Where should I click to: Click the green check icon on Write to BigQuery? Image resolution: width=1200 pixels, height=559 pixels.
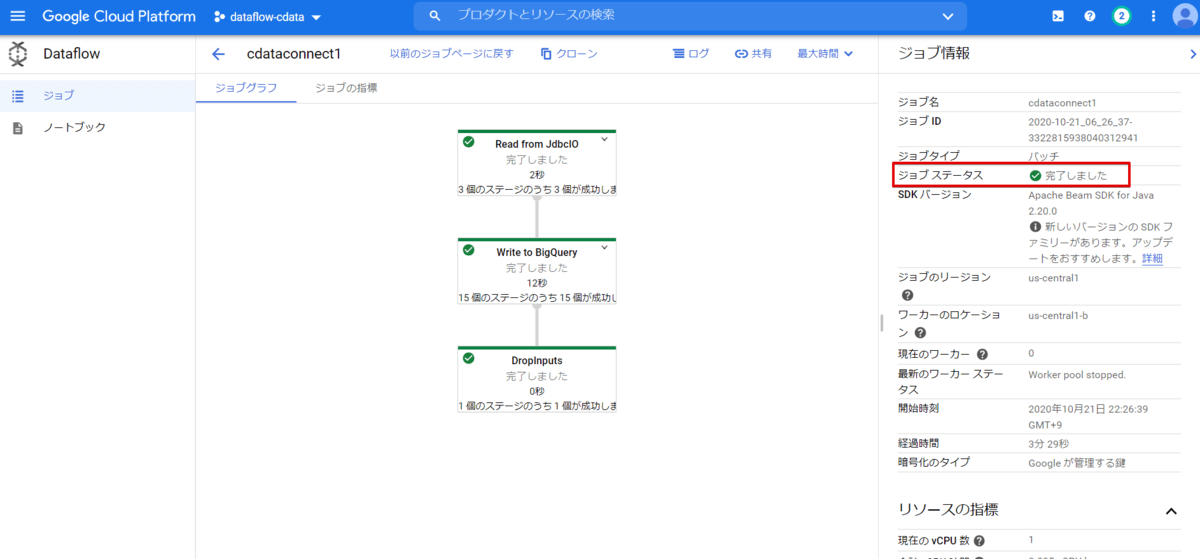(469, 250)
